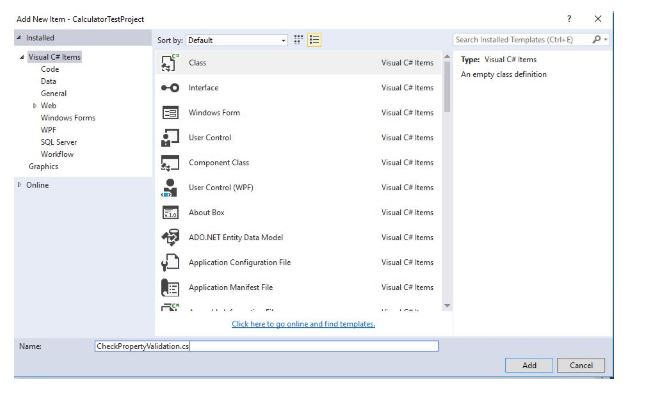Choose the Windows Form template icon
The height and width of the screenshot is (401, 649).
(x=169, y=113)
